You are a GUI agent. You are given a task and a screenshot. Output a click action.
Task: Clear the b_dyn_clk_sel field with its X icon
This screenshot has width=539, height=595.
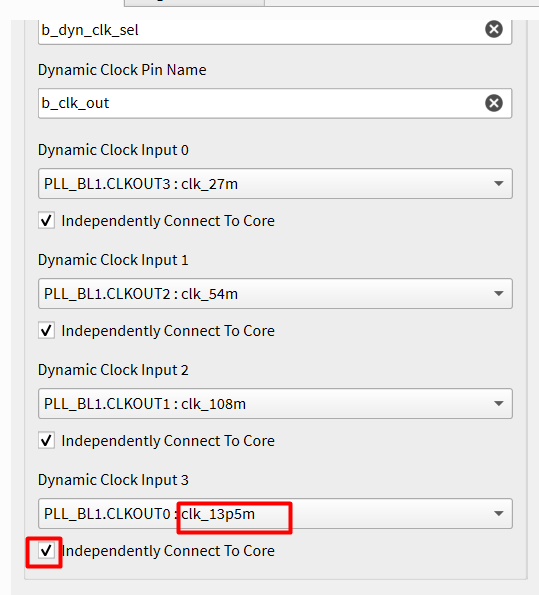click(x=494, y=29)
